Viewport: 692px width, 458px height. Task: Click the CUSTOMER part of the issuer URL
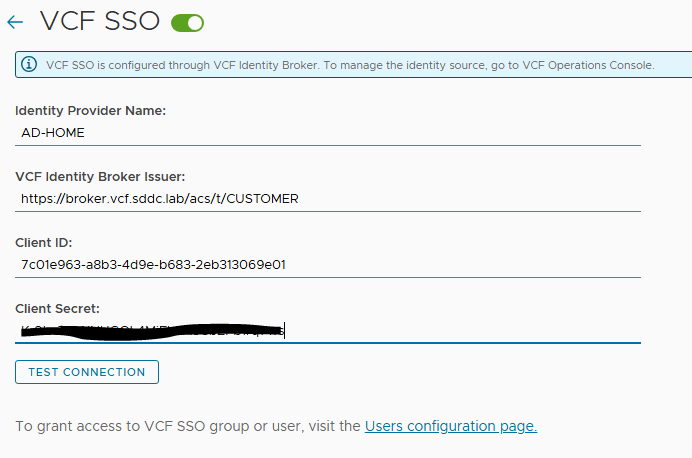pos(263,198)
